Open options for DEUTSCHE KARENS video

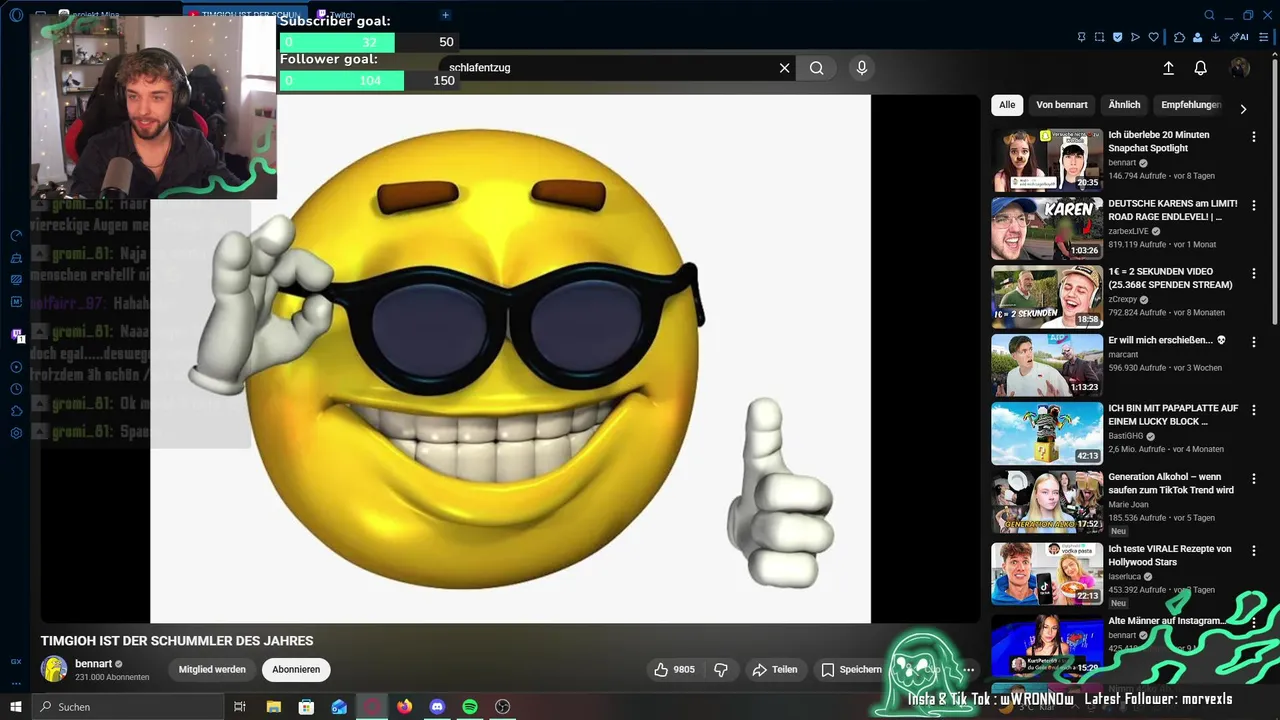point(1254,205)
